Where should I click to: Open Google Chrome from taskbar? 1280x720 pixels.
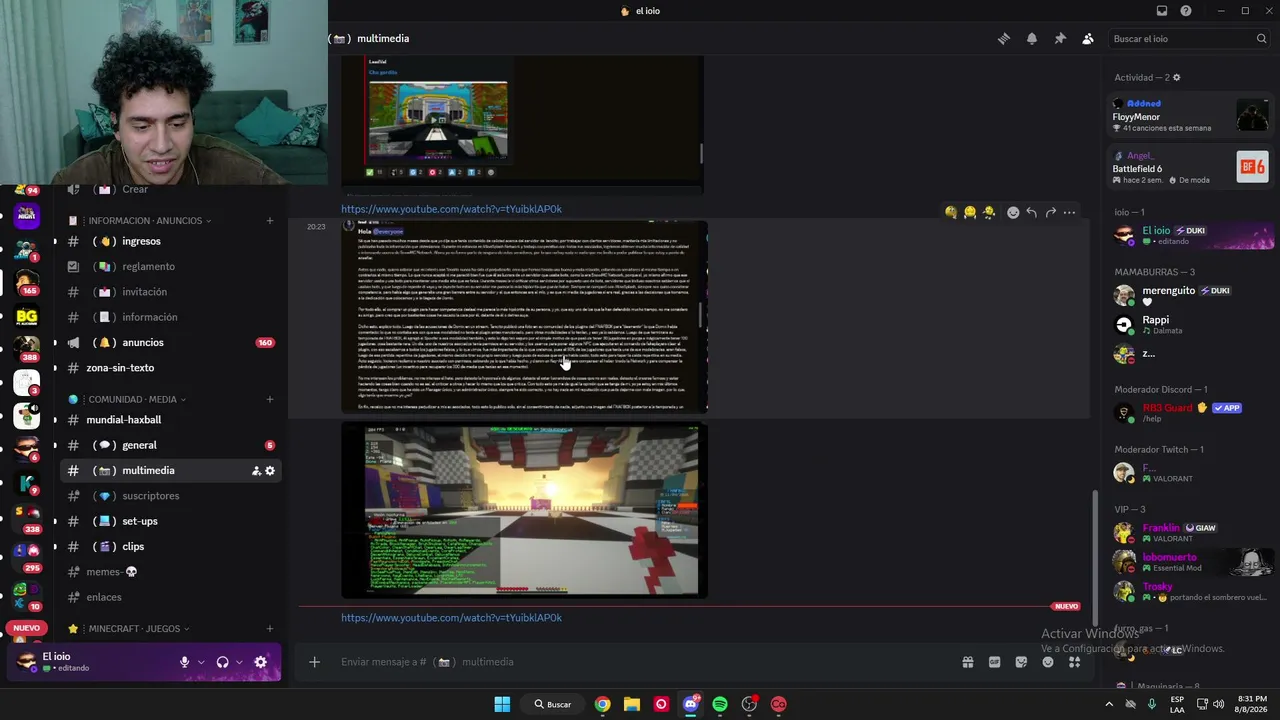(x=602, y=704)
